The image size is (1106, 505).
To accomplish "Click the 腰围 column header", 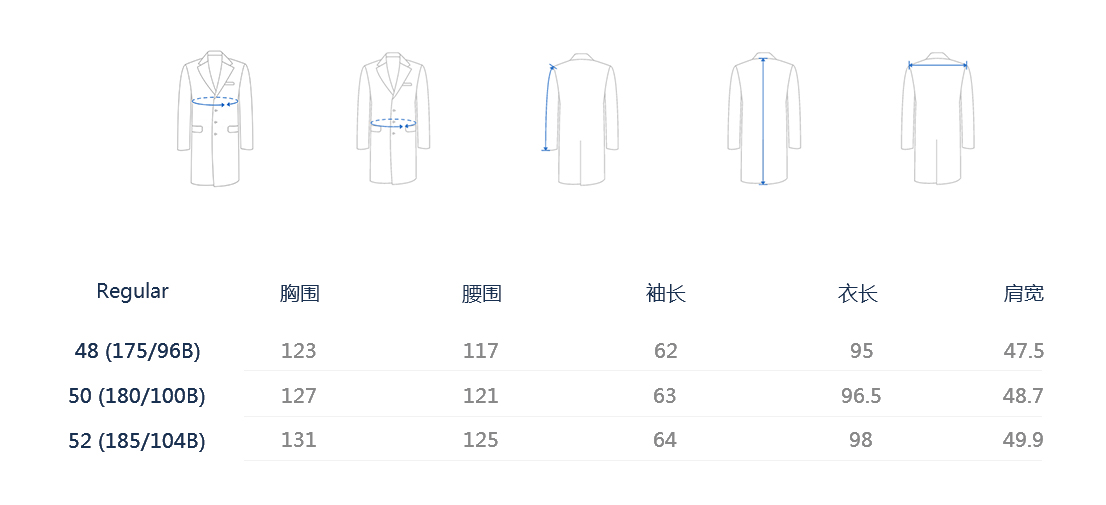I will tap(481, 294).
